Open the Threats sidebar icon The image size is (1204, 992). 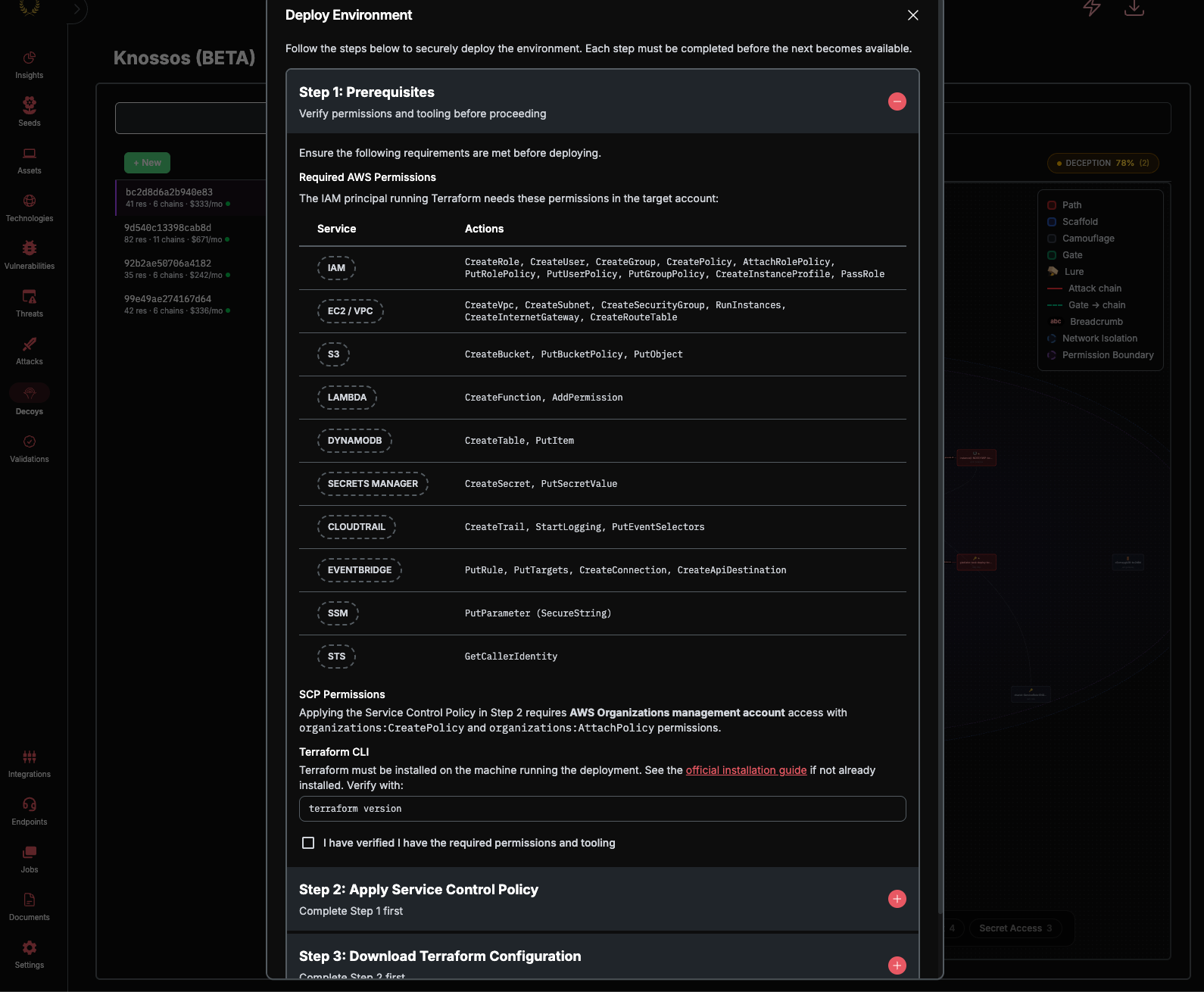coord(30,296)
